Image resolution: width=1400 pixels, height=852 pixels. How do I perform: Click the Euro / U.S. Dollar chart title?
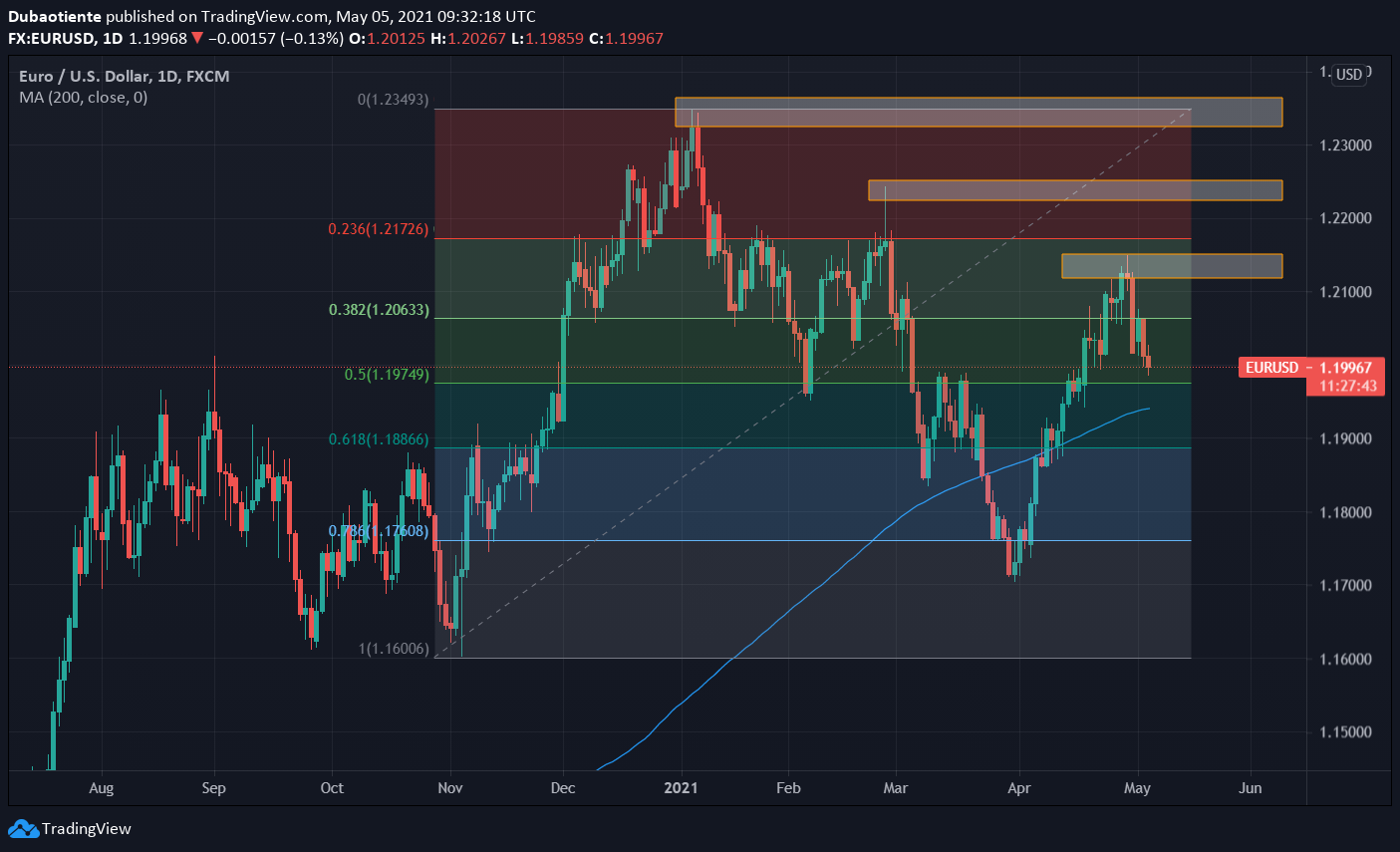click(125, 76)
